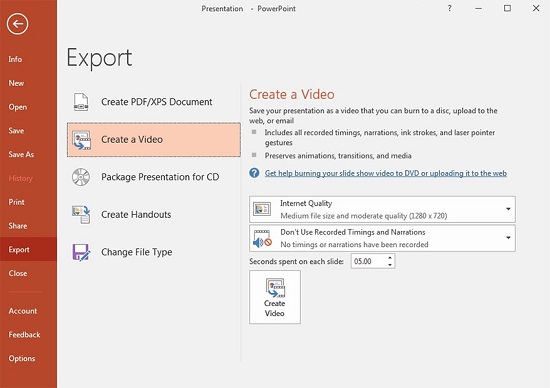Expand the Recorded Timings and Narrations dropdown arrow
Image resolution: width=550 pixels, height=388 pixels.
(x=508, y=238)
